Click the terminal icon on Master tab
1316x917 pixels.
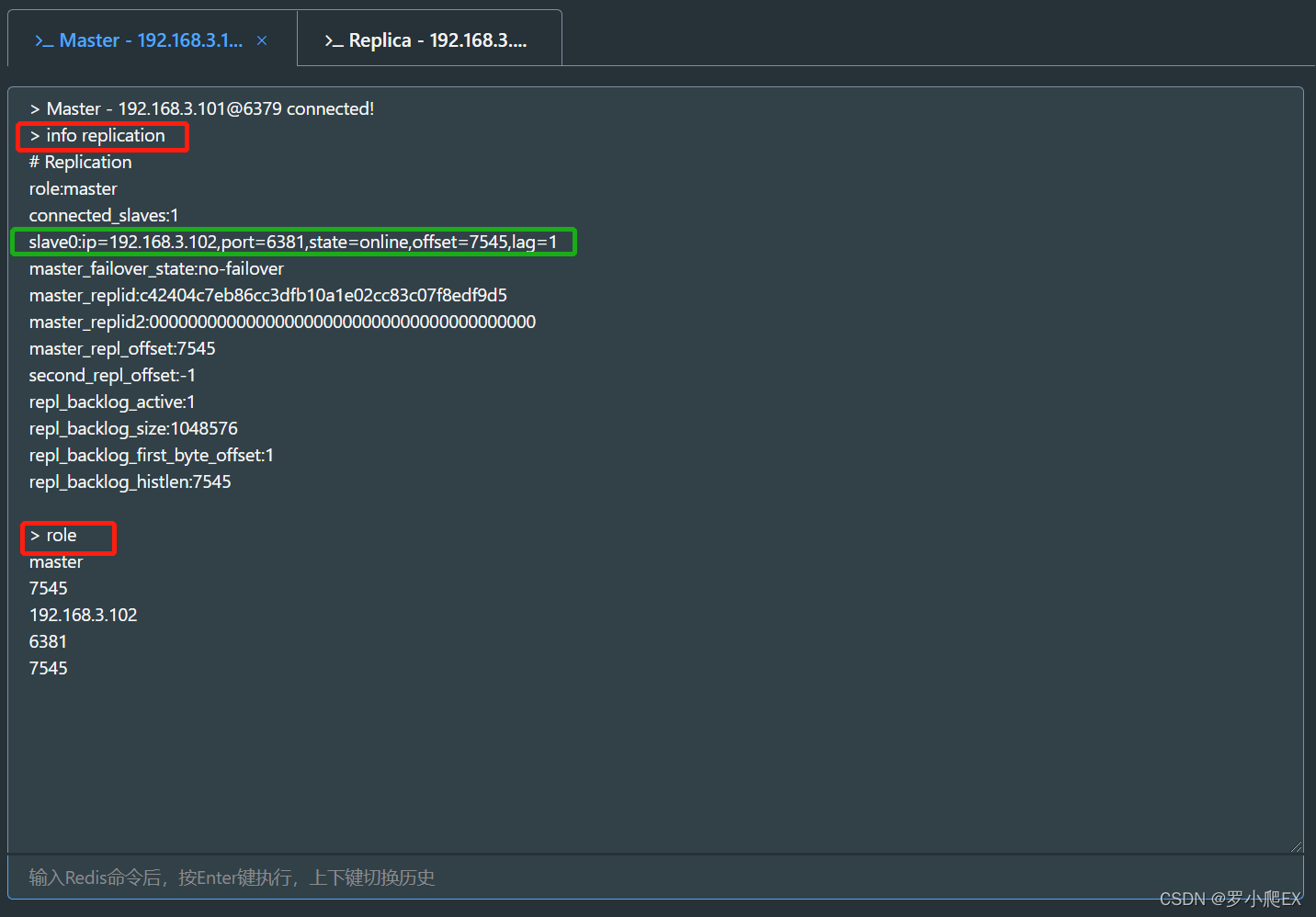(43, 40)
